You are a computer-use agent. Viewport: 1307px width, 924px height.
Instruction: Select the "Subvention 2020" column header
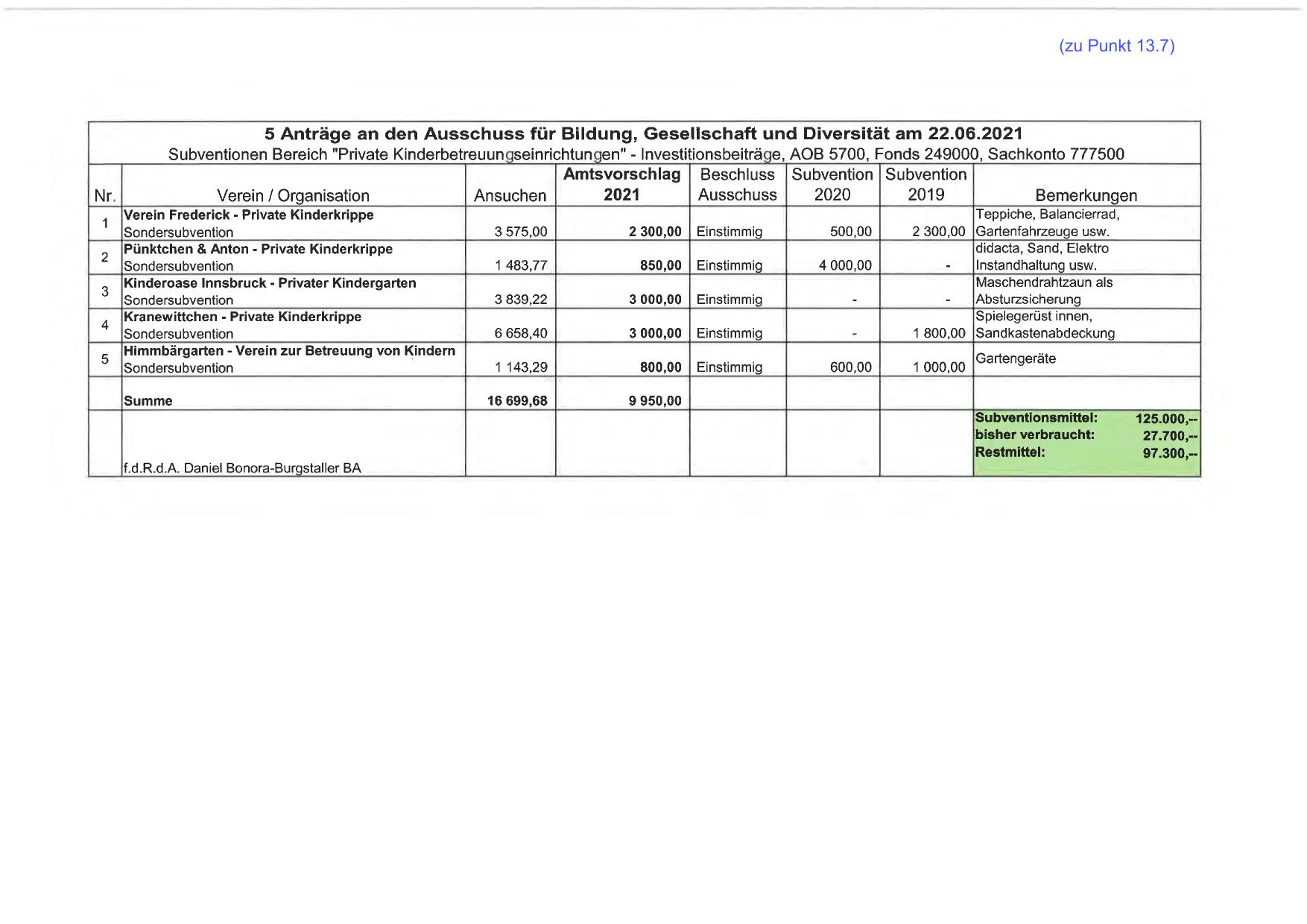[832, 185]
